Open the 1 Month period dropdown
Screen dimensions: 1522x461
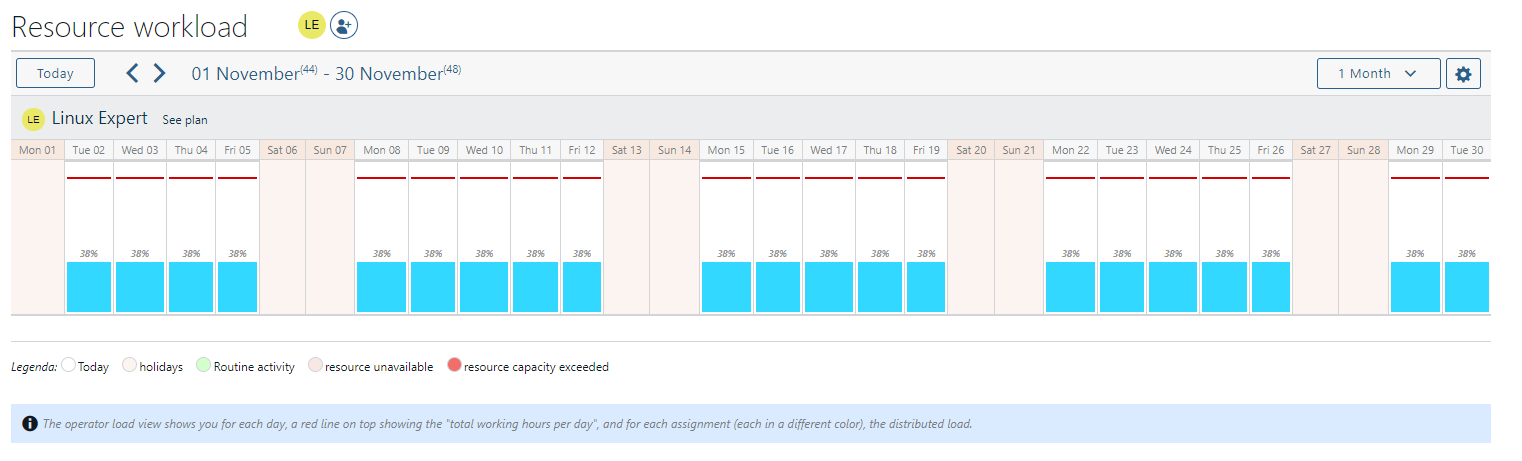coord(1378,74)
